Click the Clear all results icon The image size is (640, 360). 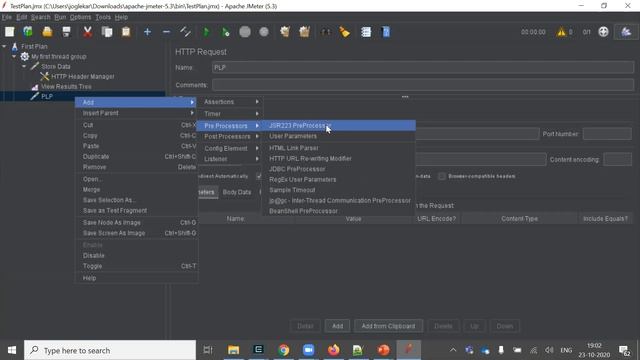click(x=304, y=32)
